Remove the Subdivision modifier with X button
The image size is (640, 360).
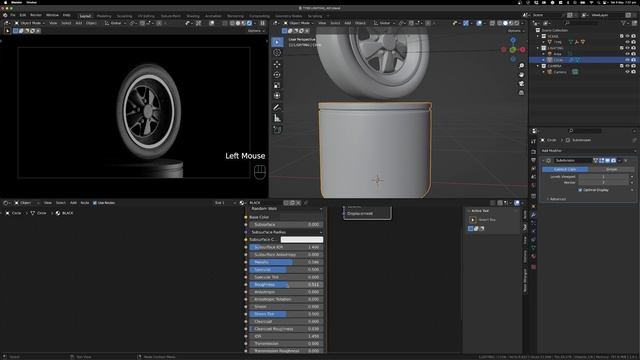[626, 160]
